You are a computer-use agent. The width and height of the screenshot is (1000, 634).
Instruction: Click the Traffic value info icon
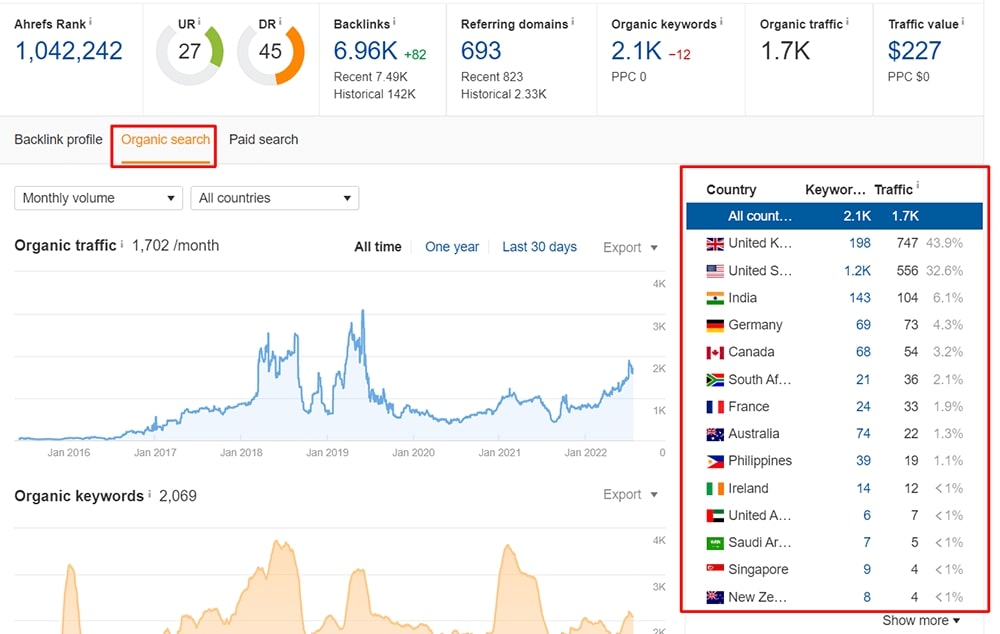962,22
